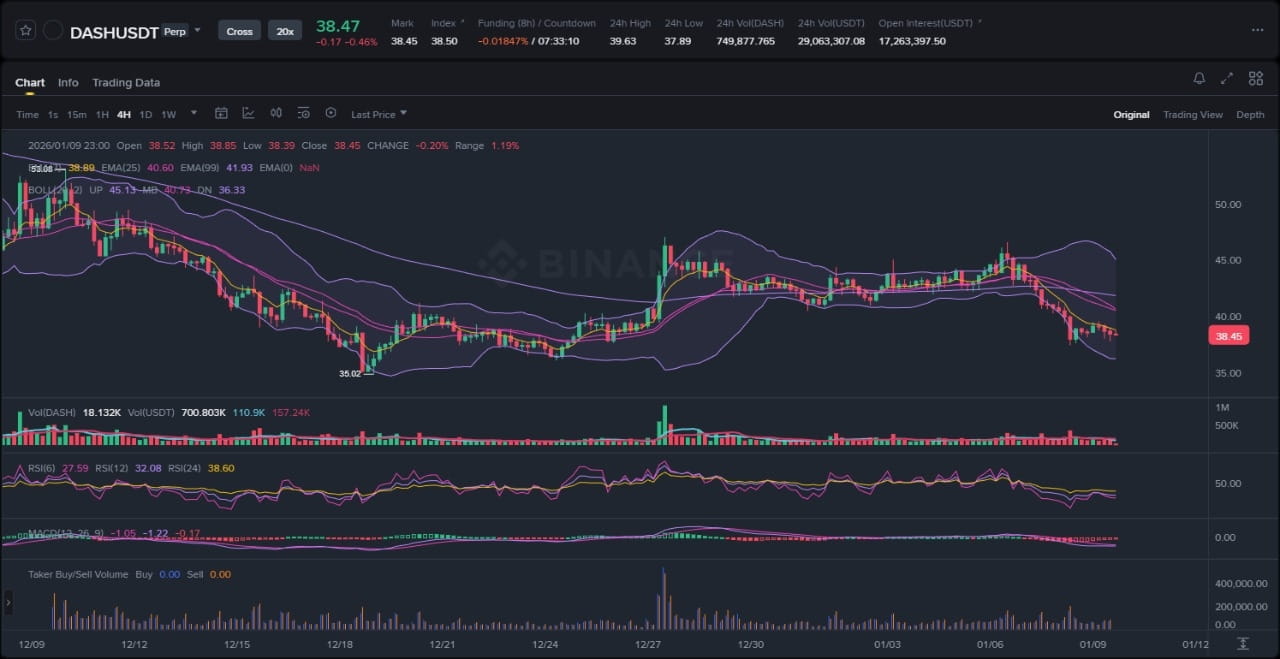Image resolution: width=1280 pixels, height=659 pixels.
Task: Select the 15m interval
Action: pos(77,114)
